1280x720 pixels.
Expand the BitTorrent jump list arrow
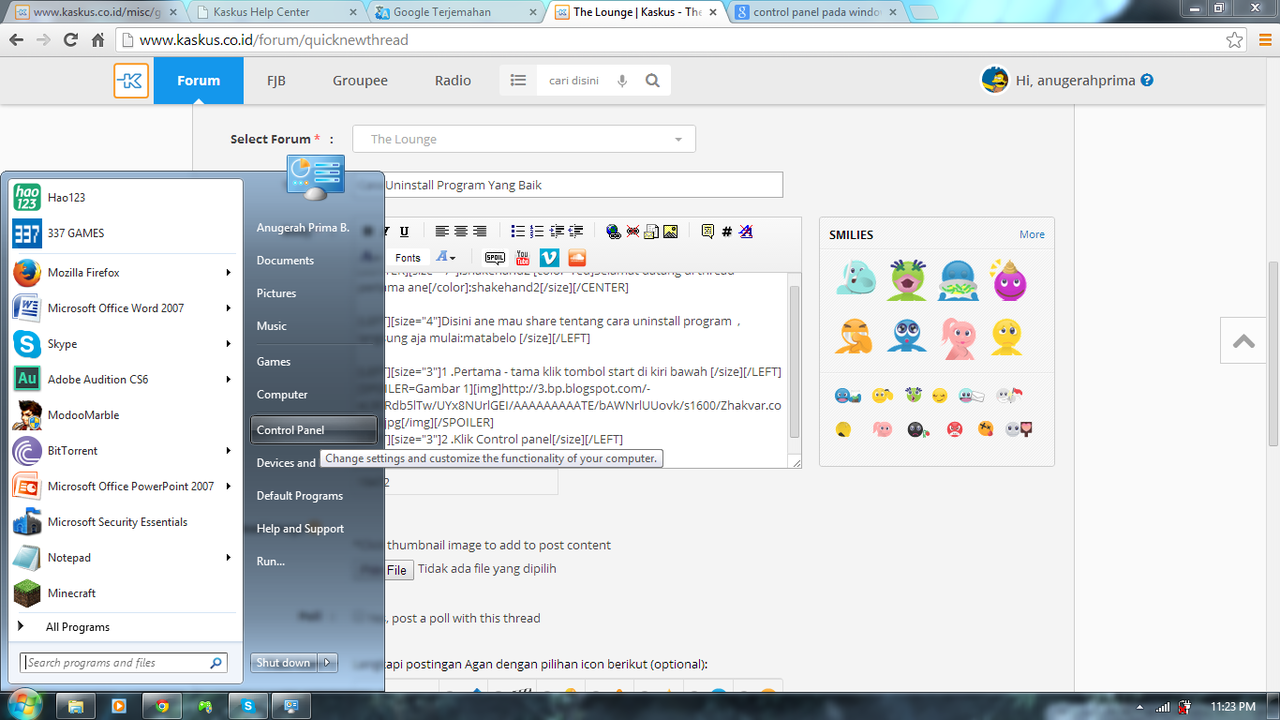228,450
